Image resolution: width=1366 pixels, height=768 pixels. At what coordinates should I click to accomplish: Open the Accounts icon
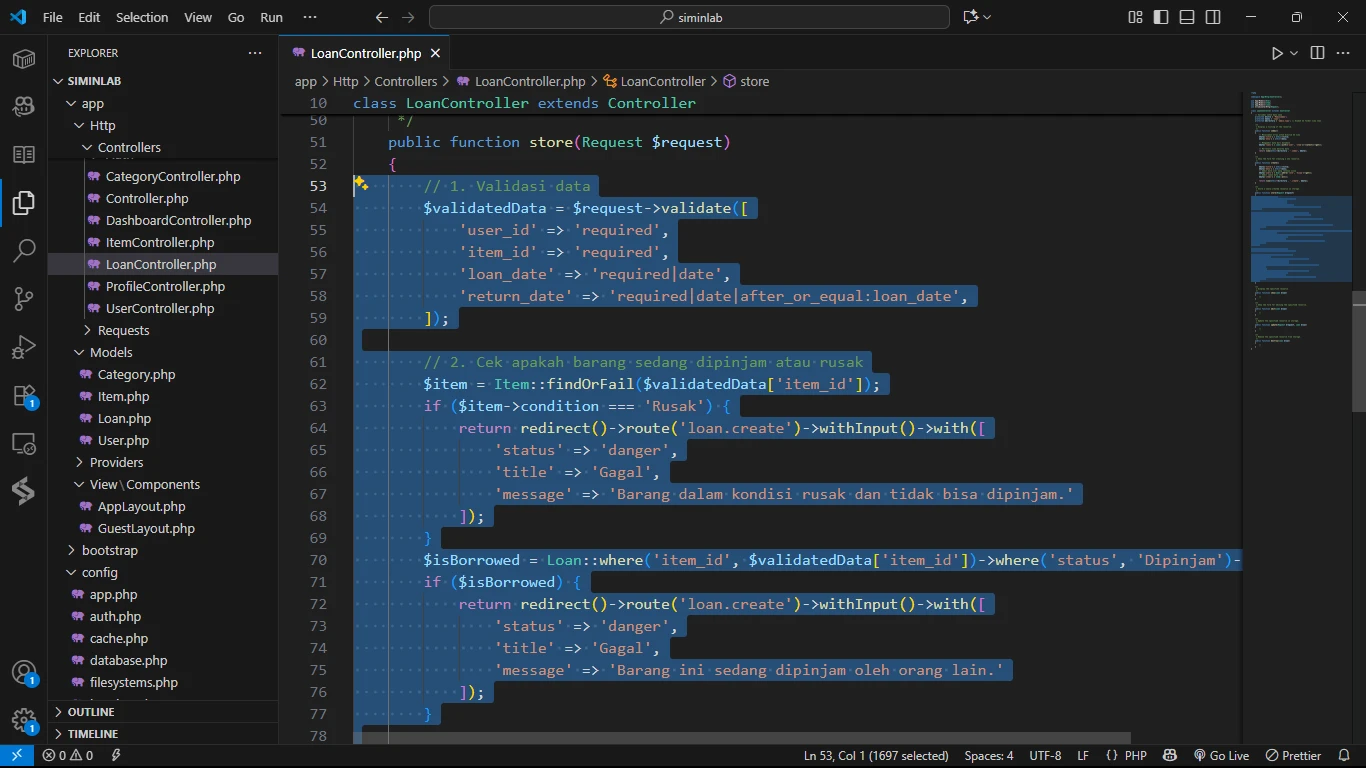pos(24,672)
